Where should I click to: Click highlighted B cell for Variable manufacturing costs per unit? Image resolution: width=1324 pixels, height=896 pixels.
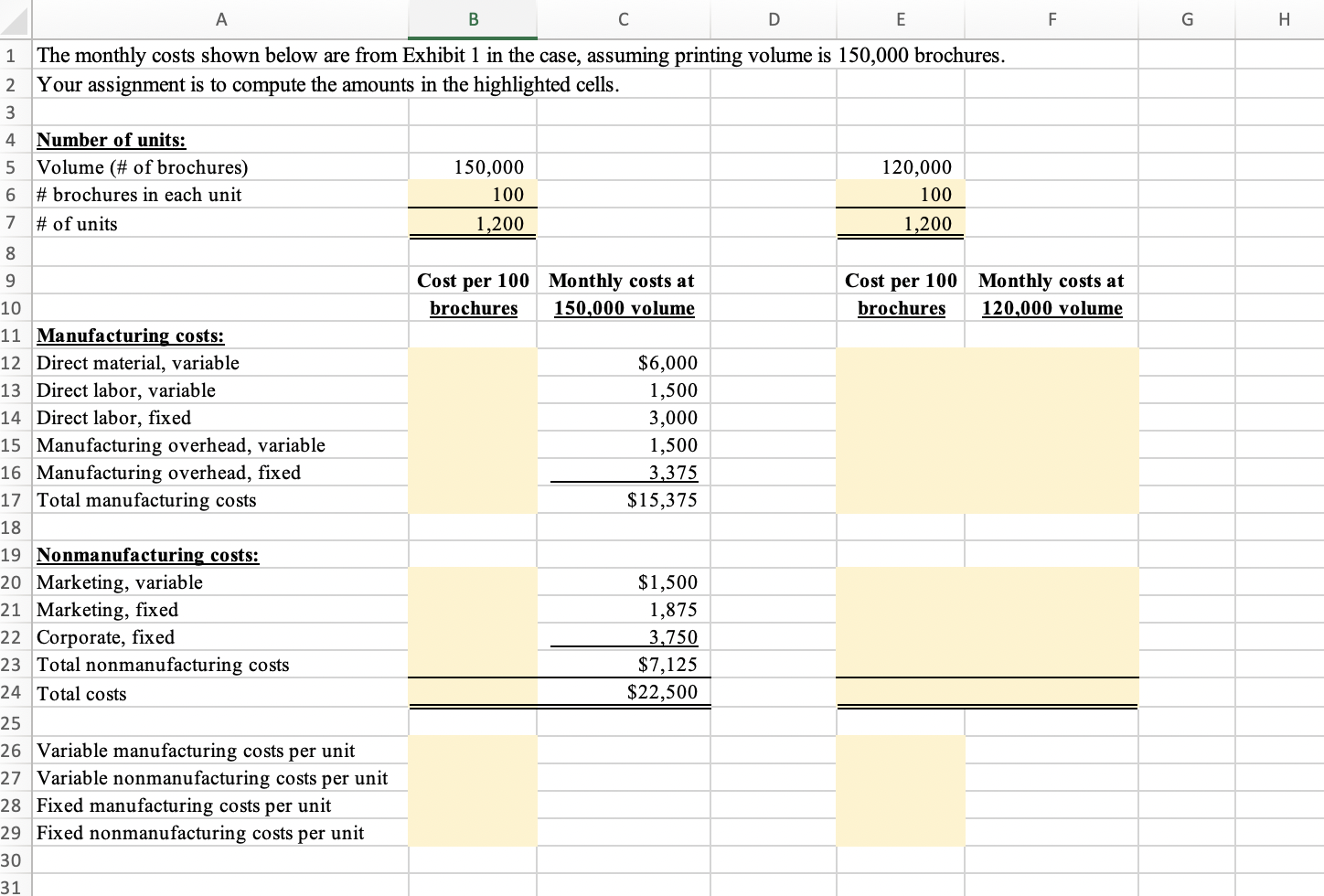473,751
